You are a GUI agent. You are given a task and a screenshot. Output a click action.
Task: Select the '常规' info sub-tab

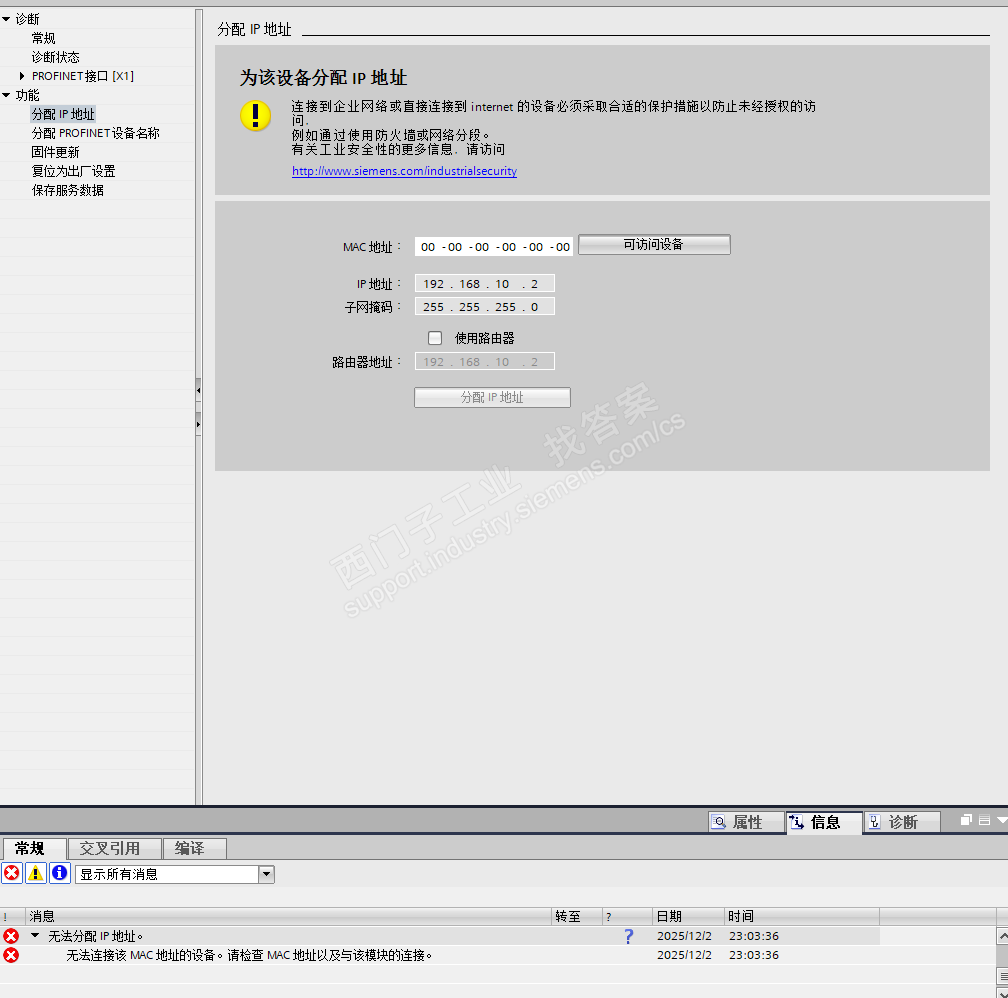click(x=33, y=848)
